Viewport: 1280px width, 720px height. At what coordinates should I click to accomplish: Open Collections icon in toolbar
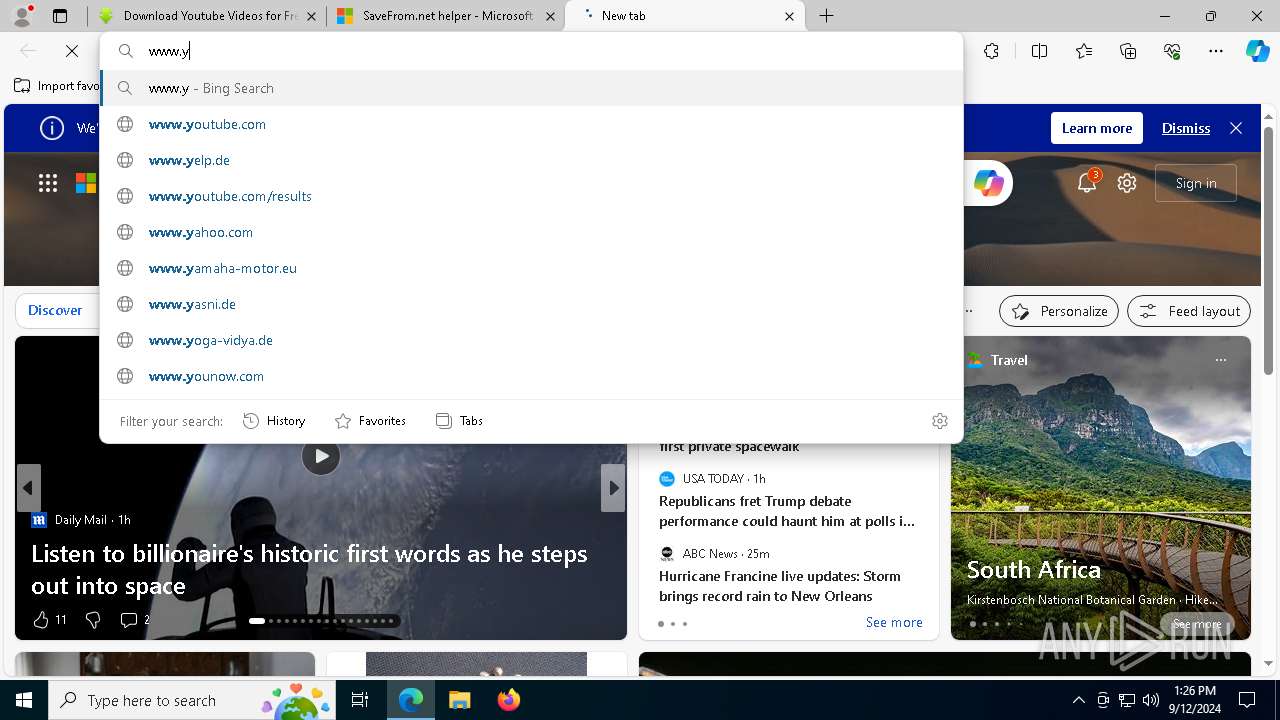[x=1128, y=51]
